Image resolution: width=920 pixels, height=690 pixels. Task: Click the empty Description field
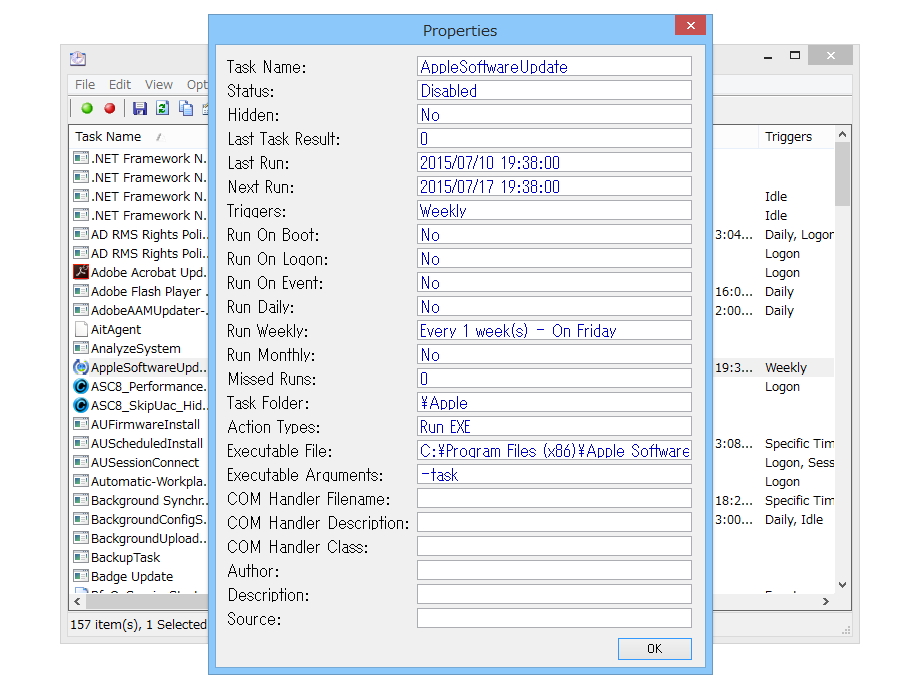click(x=554, y=594)
